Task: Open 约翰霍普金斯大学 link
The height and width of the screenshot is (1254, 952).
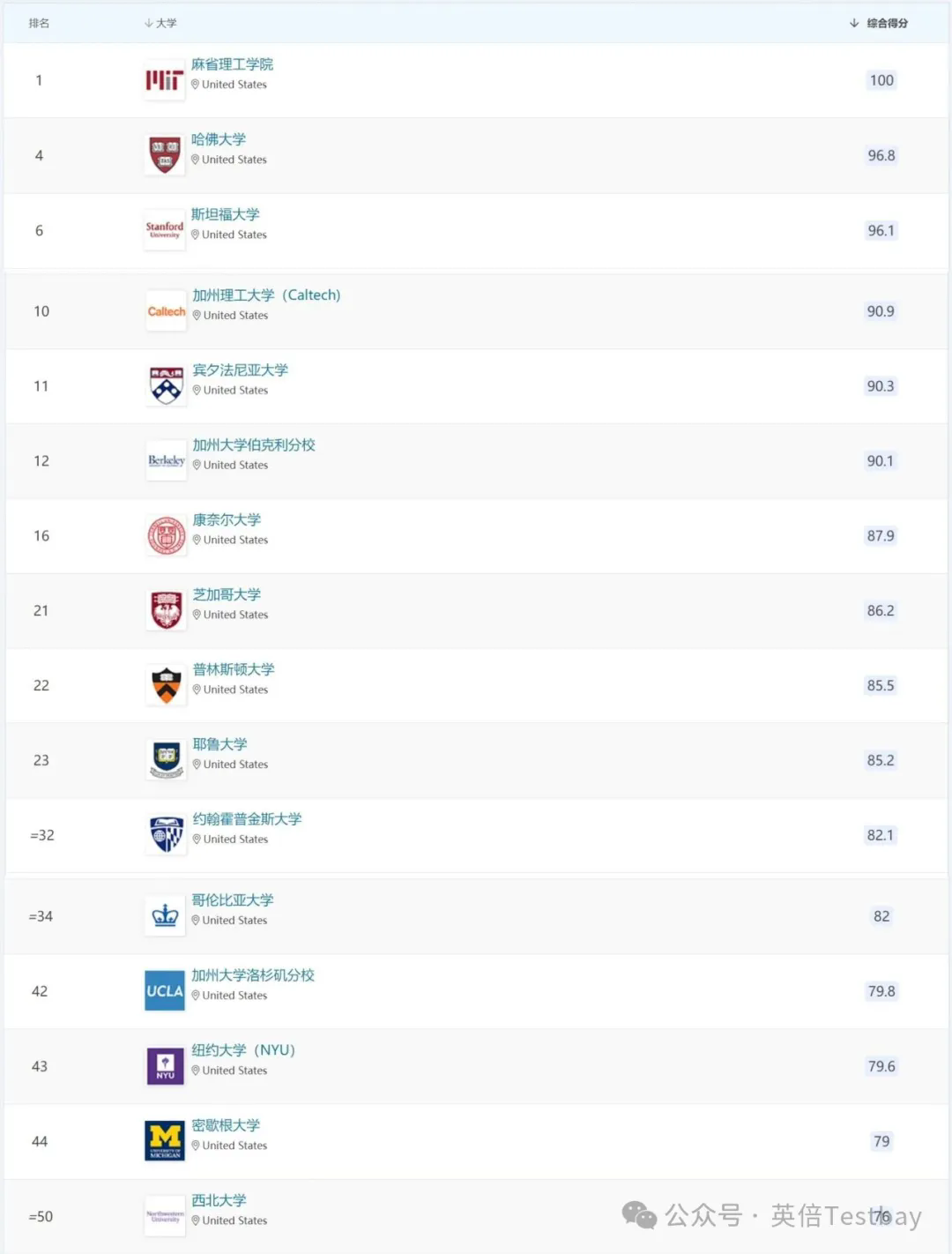Action: click(247, 819)
